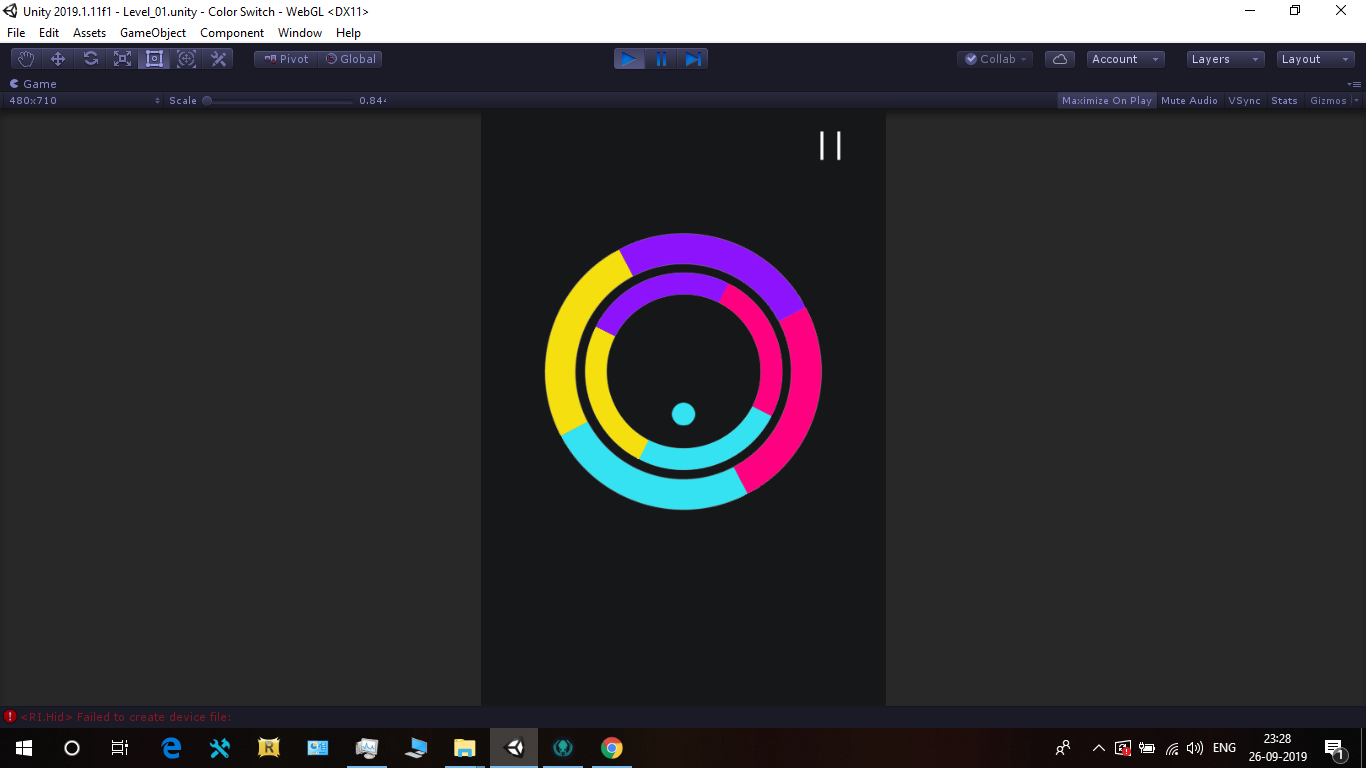Open the Windows Start menu
Viewport: 1366px width, 768px height.
(x=24, y=748)
